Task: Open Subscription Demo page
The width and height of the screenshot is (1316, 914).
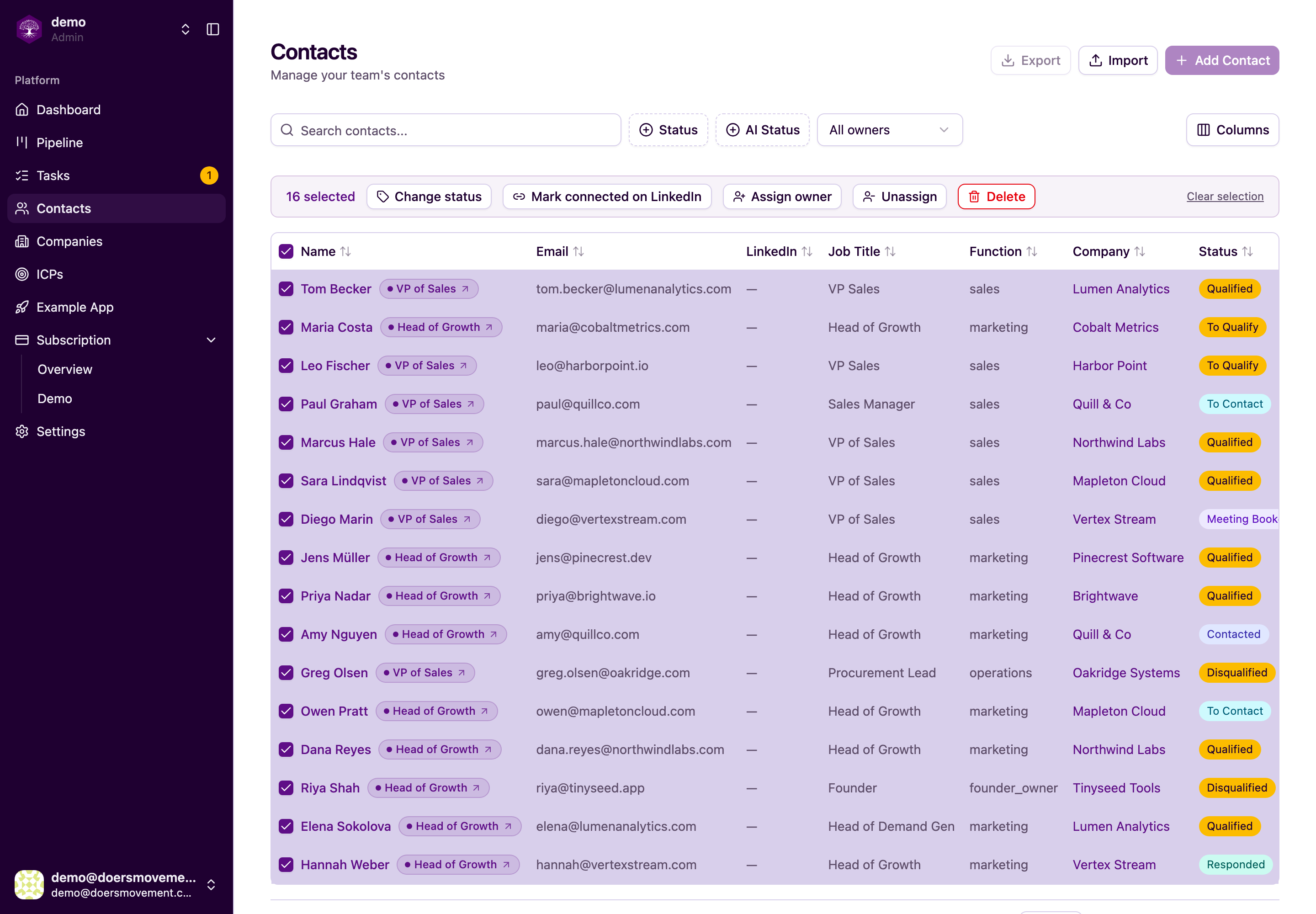Action: (54, 399)
